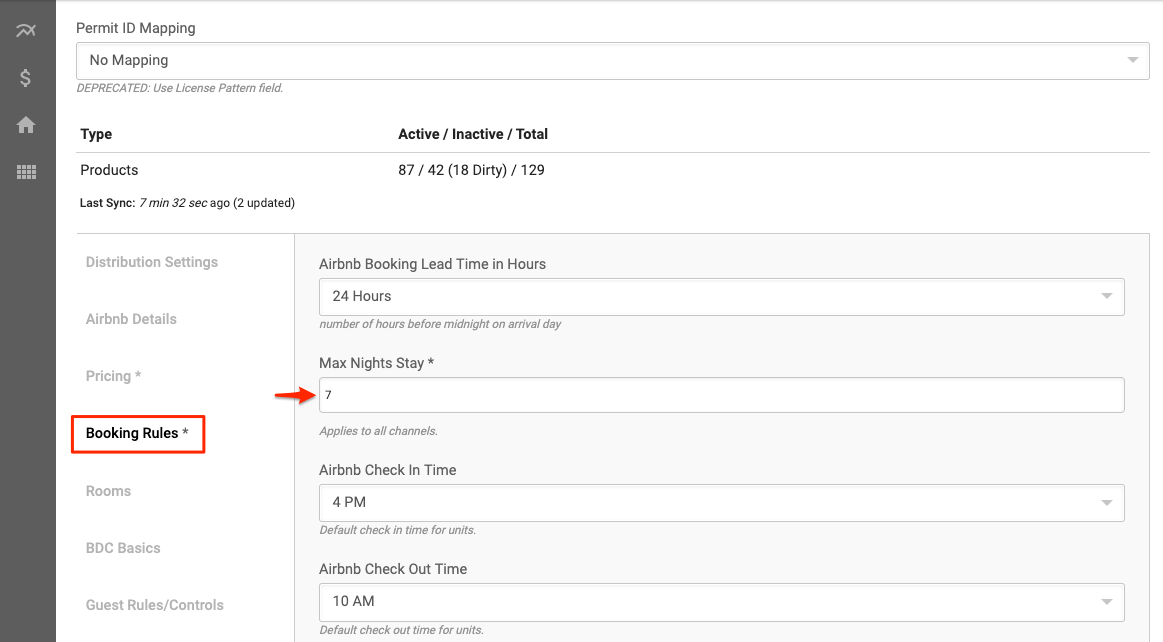Click the Last Sync status text
1163x642 pixels.
pyautogui.click(x=187, y=203)
